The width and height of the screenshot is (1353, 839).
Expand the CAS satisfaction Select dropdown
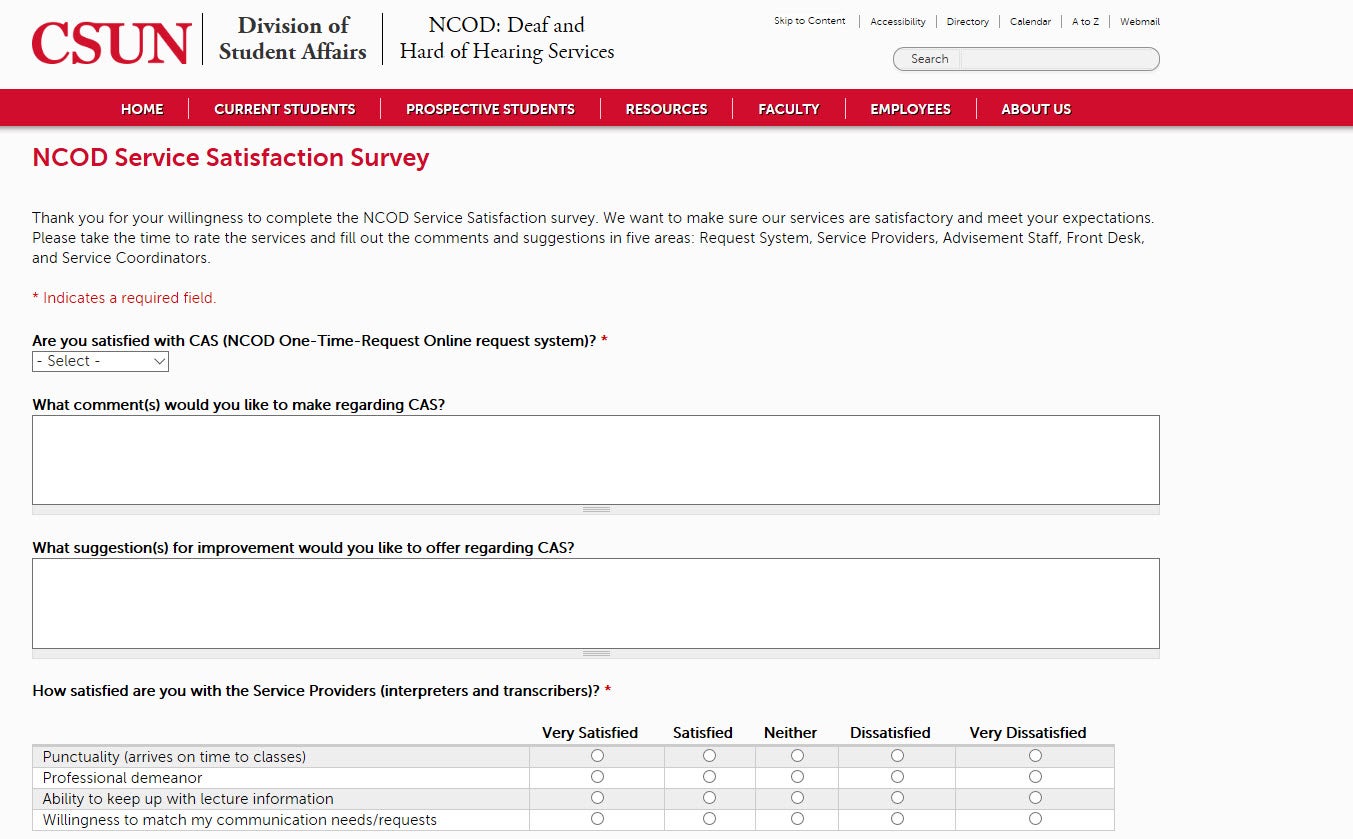100,361
